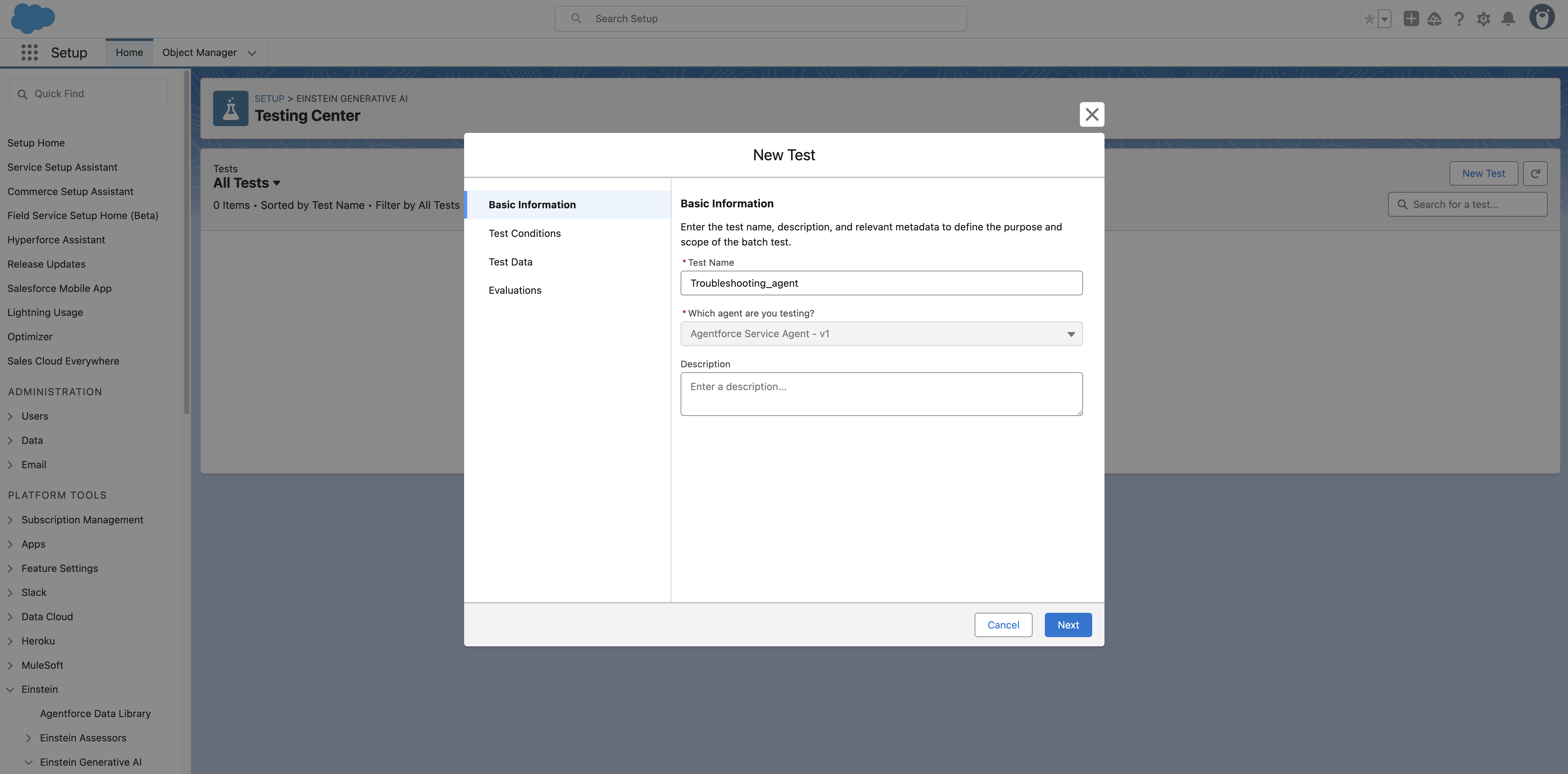Open the Favorites star icon
Image resolution: width=1568 pixels, height=774 pixels.
[x=1369, y=19]
